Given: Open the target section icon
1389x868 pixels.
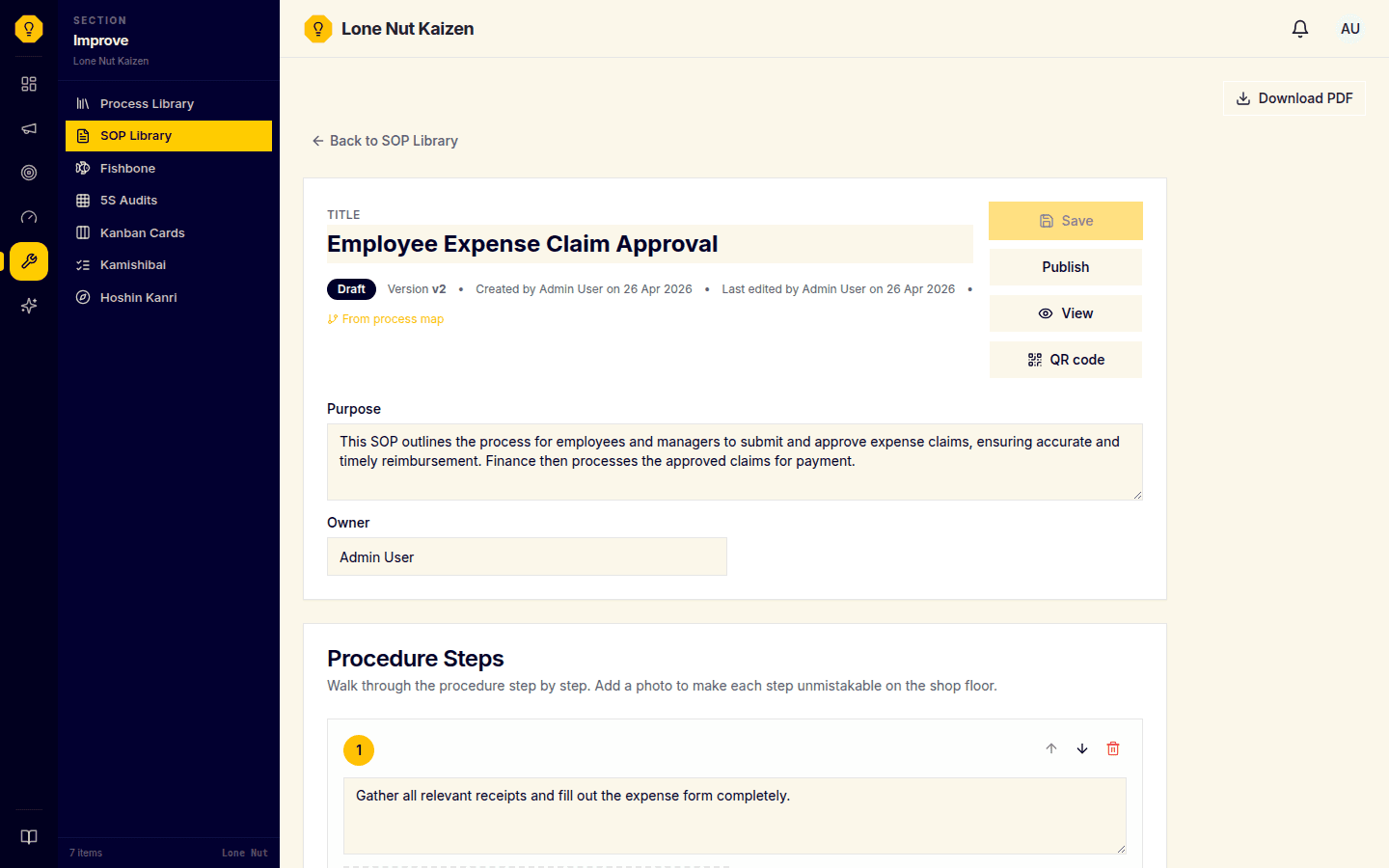Looking at the screenshot, I should pyautogui.click(x=29, y=173).
